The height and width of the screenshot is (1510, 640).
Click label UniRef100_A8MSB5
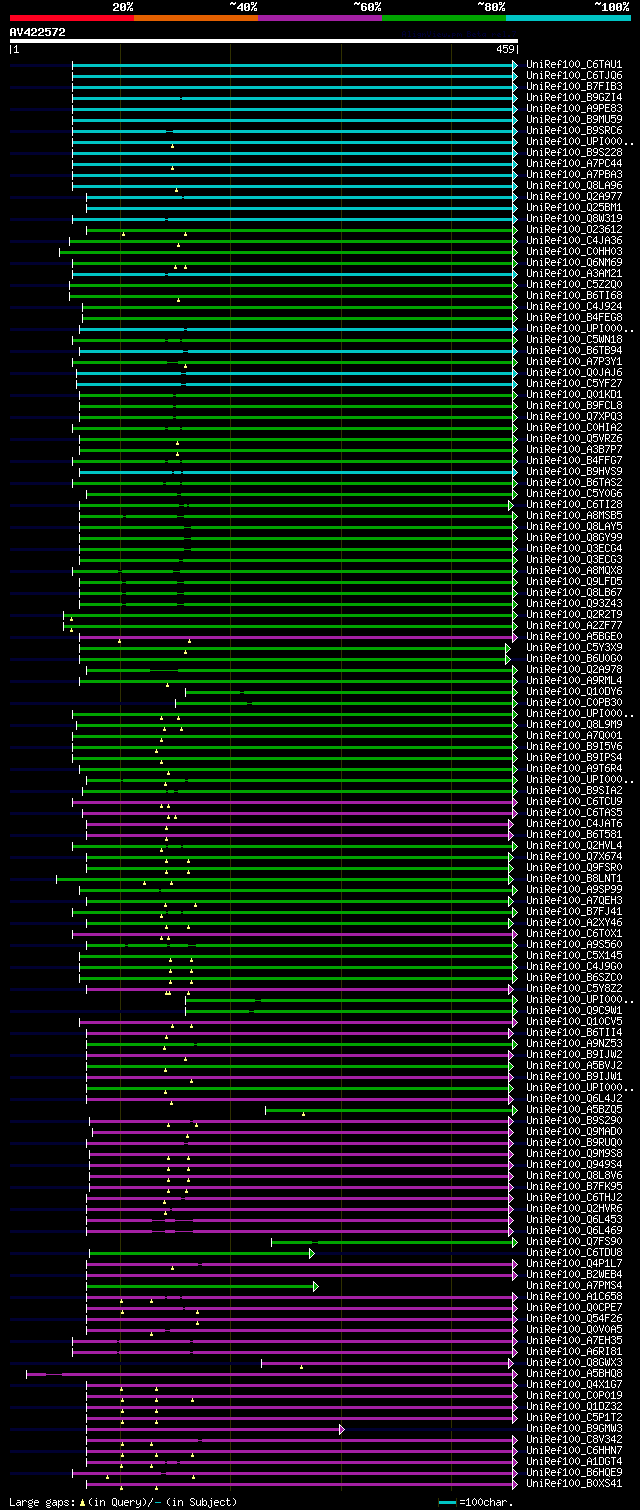pos(574,515)
